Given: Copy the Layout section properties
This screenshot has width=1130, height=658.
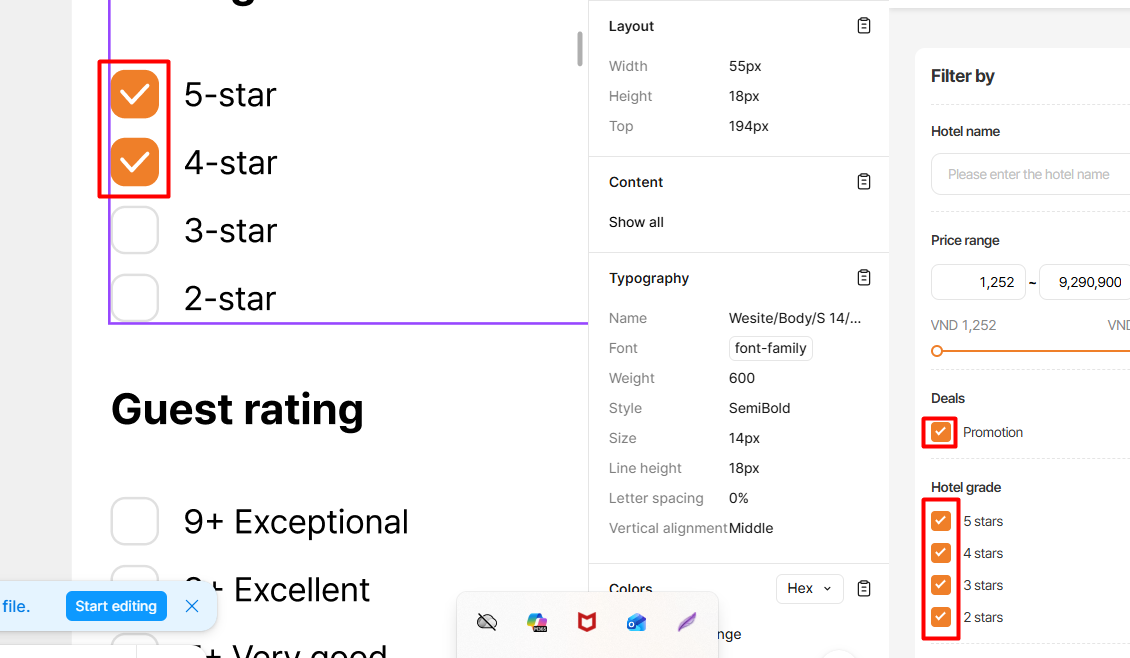Looking at the screenshot, I should pos(864,26).
